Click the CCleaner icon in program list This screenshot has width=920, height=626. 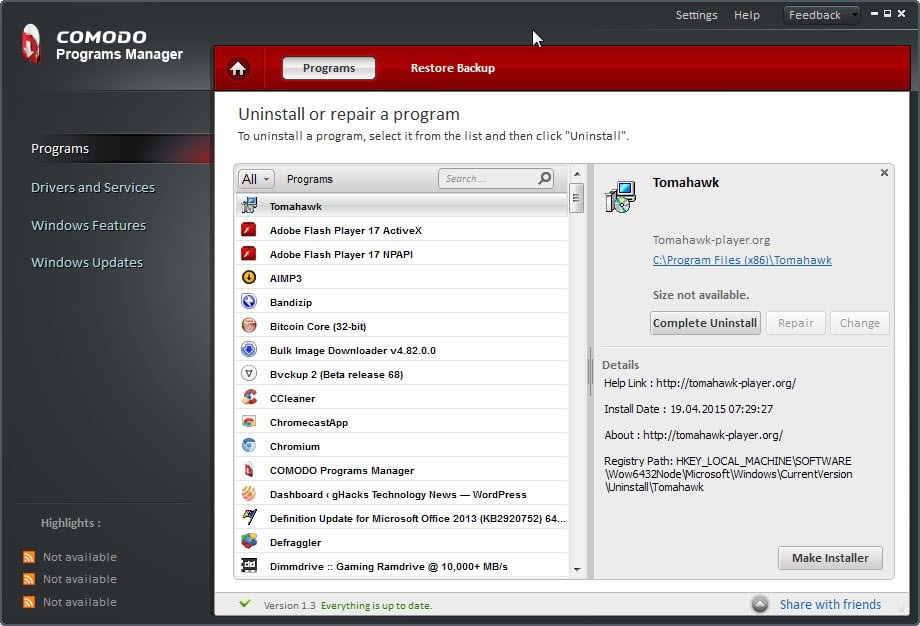[249, 398]
